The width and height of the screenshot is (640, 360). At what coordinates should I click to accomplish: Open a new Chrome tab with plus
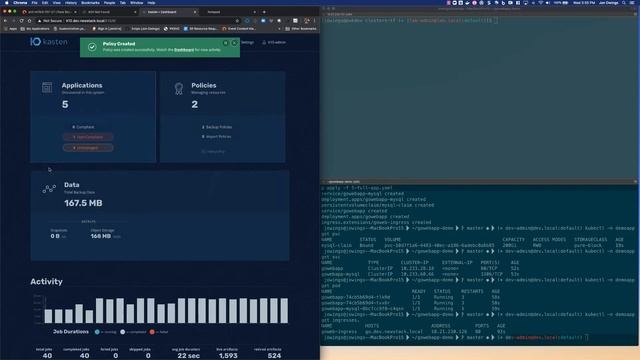264,12
